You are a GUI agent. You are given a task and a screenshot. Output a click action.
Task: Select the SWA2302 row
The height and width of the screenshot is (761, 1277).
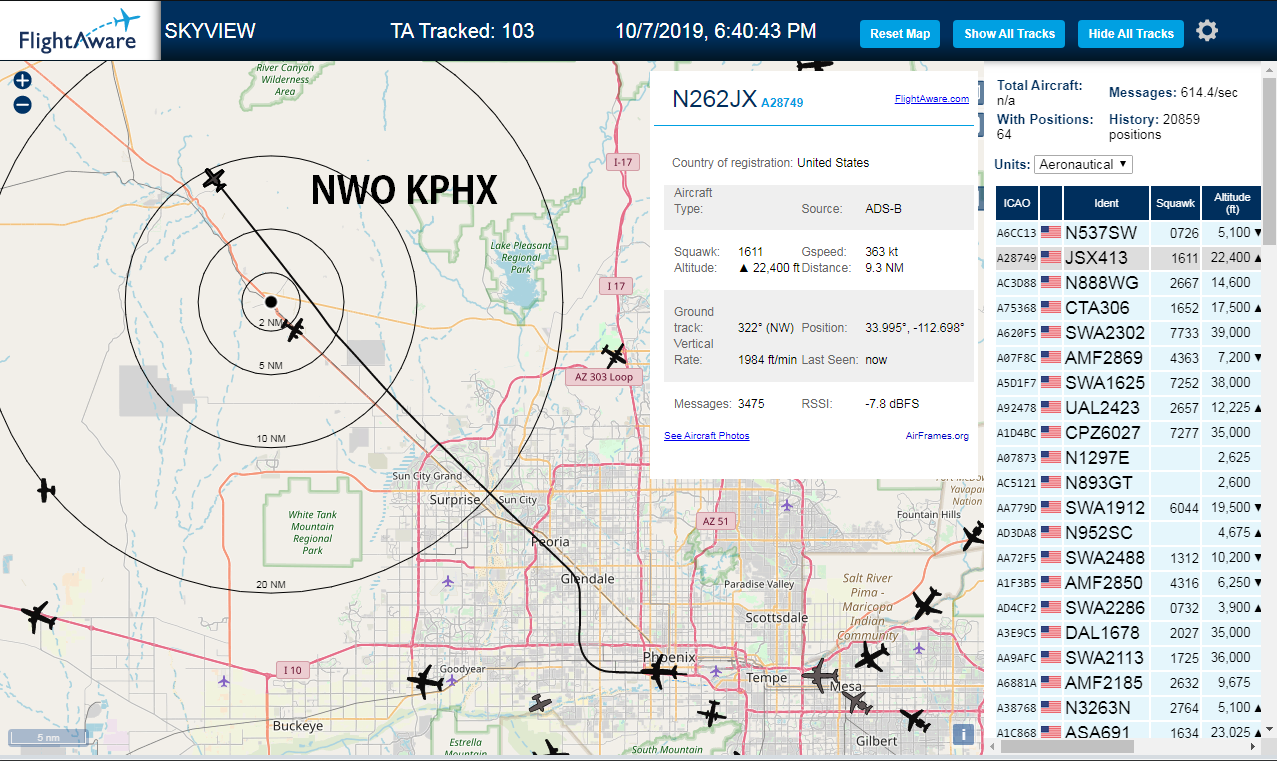pyautogui.click(x=1129, y=332)
